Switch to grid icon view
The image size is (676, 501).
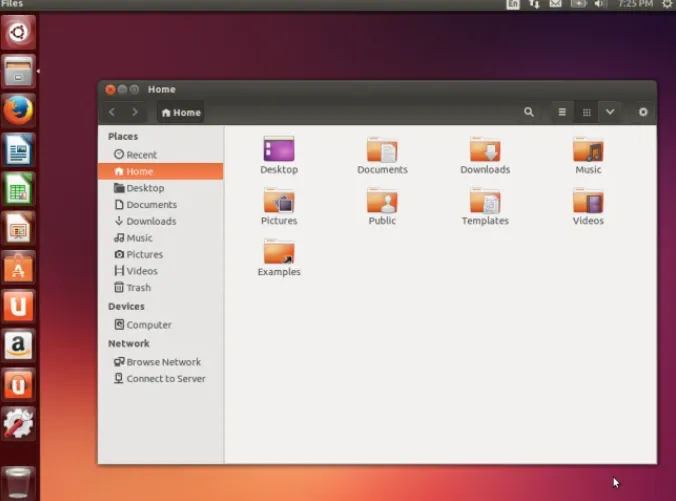[587, 113]
